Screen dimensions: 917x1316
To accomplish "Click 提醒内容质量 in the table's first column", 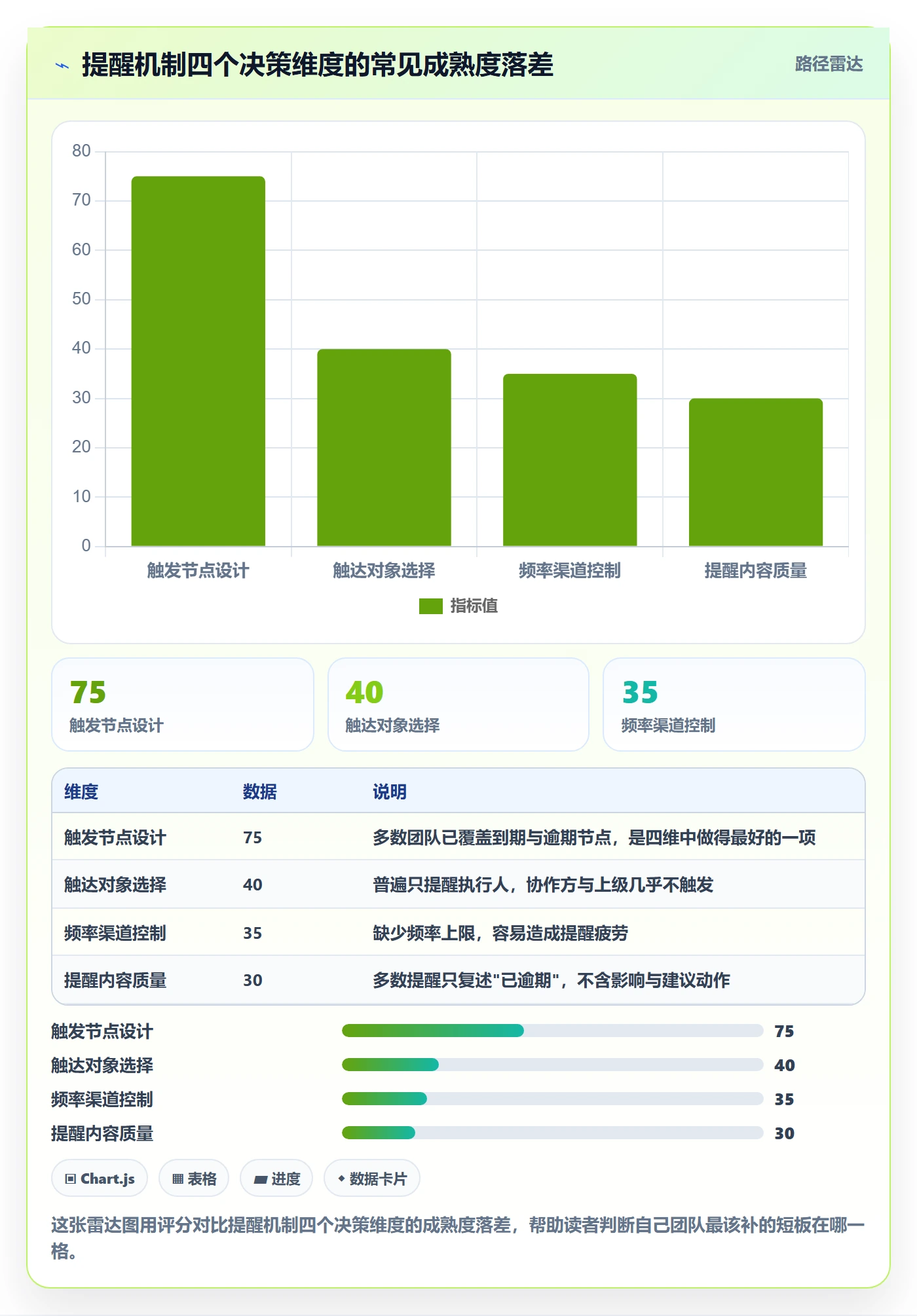I will coord(115,980).
